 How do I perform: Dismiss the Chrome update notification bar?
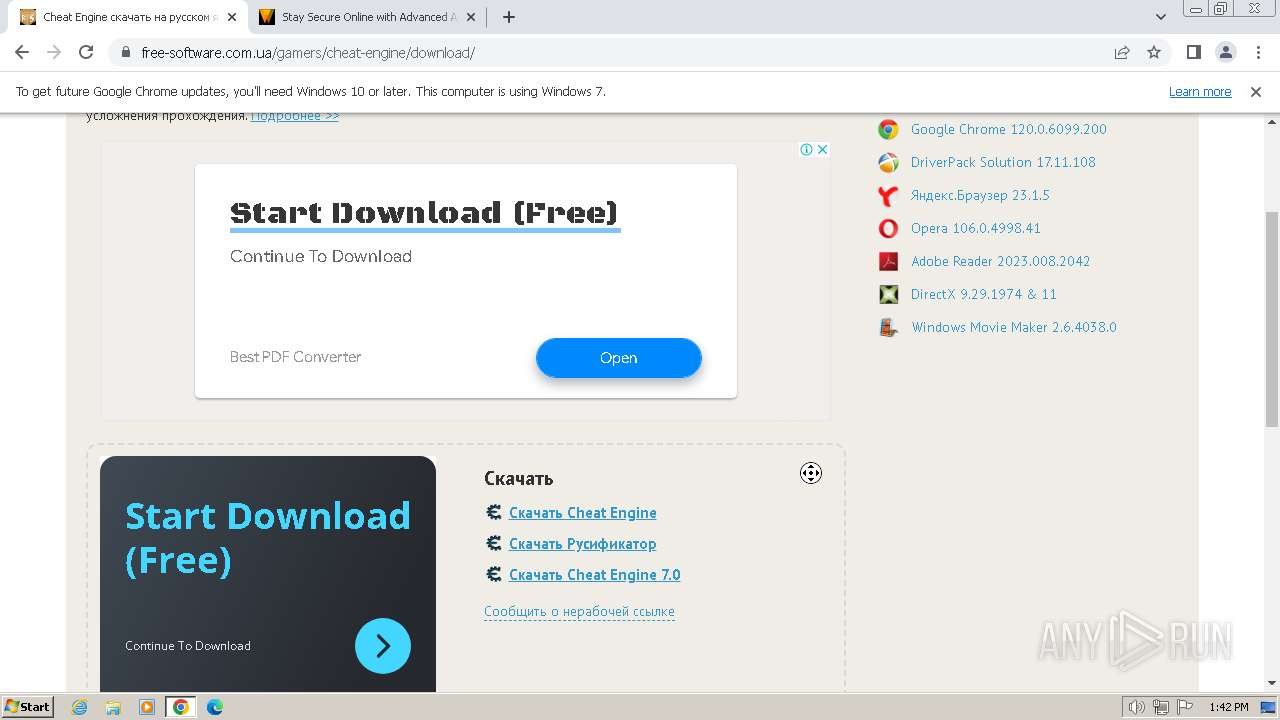click(x=1256, y=91)
